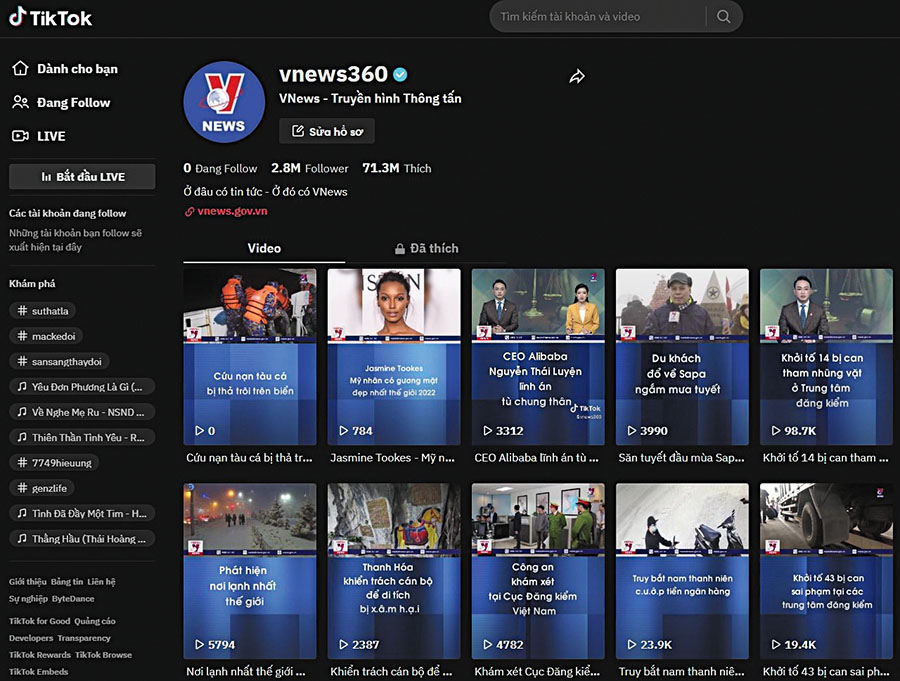Share the vnews360 profile via arrow icon
Screen dimensions: 900x681
click(577, 76)
